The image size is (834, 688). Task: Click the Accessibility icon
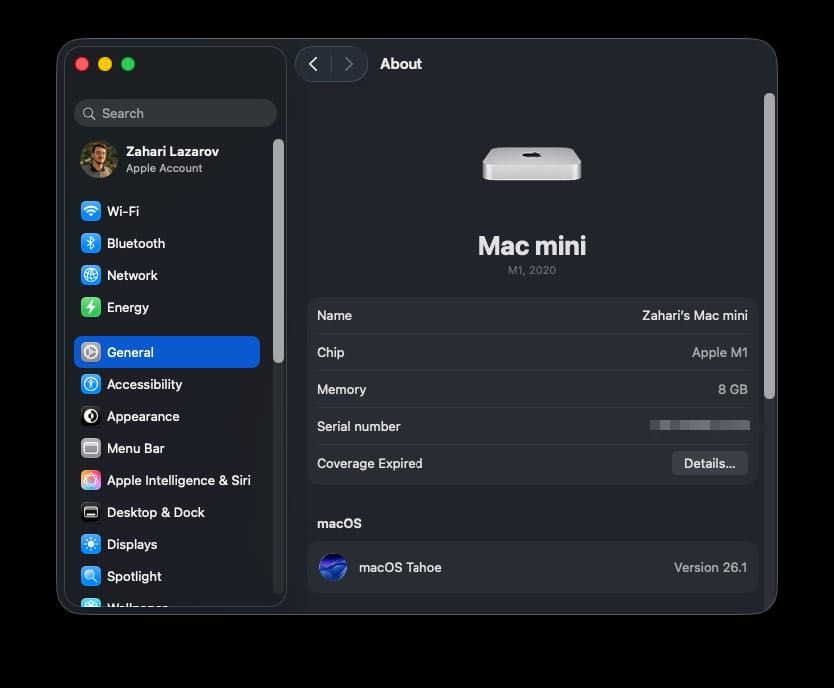[91, 384]
